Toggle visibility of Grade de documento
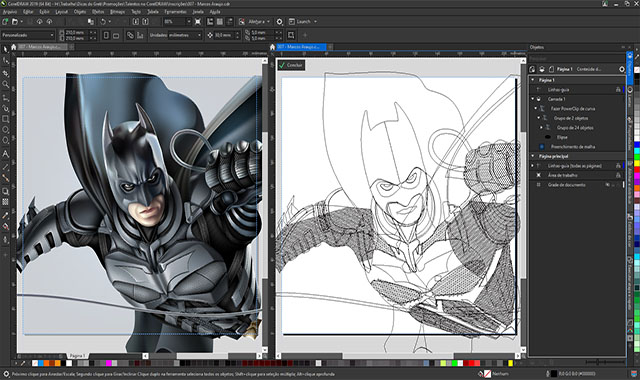This screenshot has height=380, width=640. [607, 185]
